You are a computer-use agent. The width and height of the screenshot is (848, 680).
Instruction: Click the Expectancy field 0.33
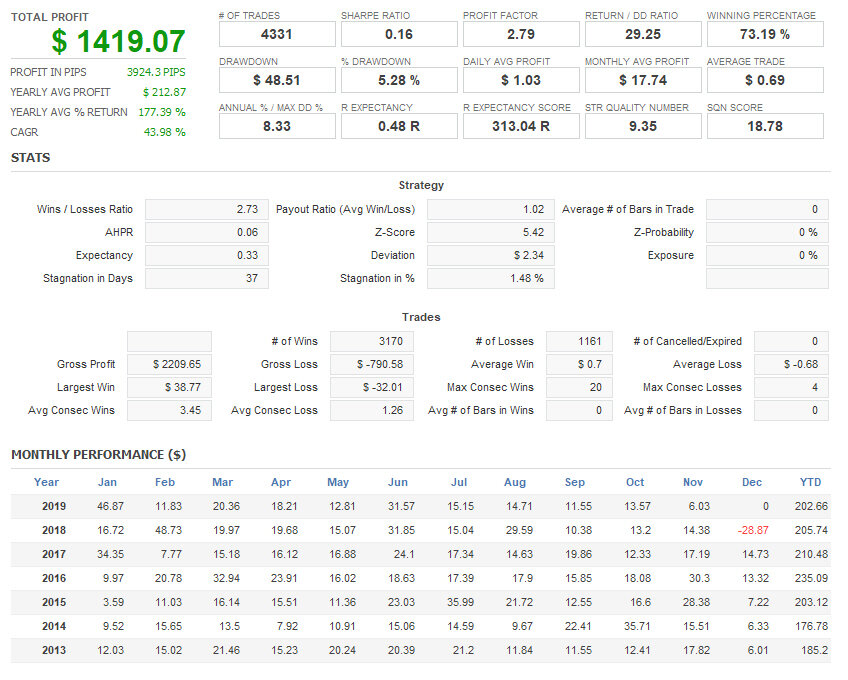pyautogui.click(x=207, y=255)
